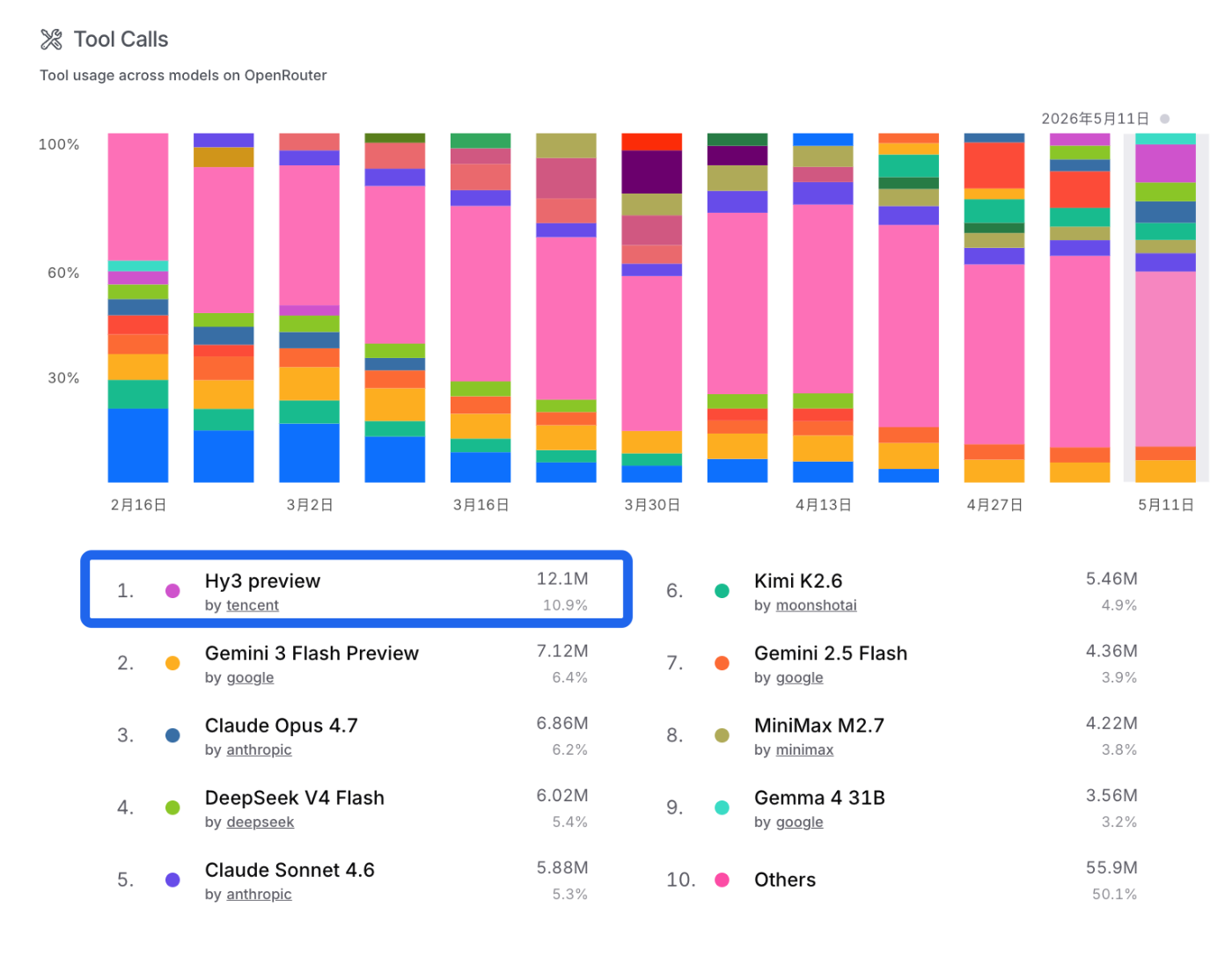The width and height of the screenshot is (1232, 957).
Task: Click the 3.56M tool call count
Action: (1111, 795)
